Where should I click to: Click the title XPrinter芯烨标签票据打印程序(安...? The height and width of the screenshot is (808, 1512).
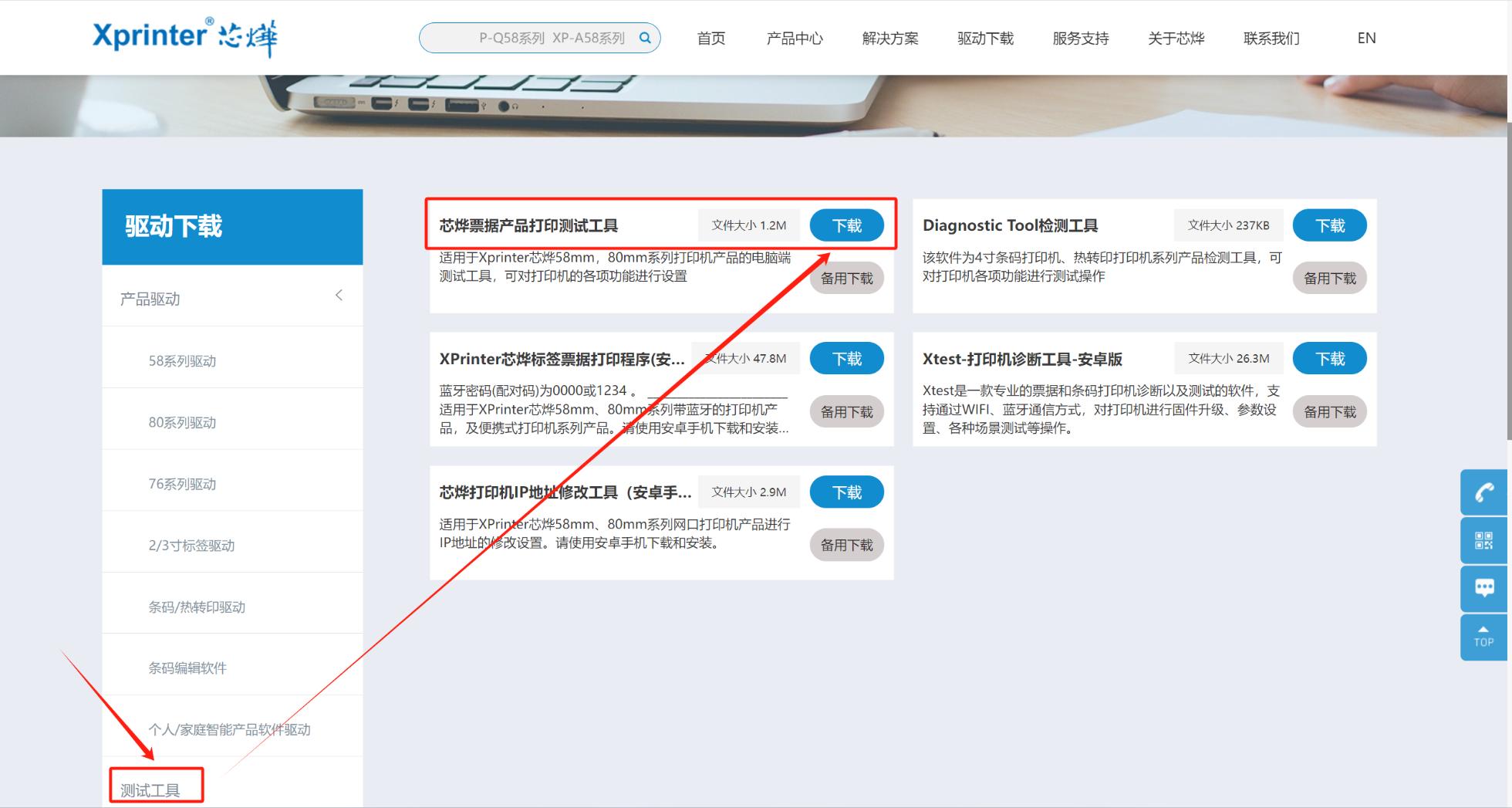(x=562, y=359)
